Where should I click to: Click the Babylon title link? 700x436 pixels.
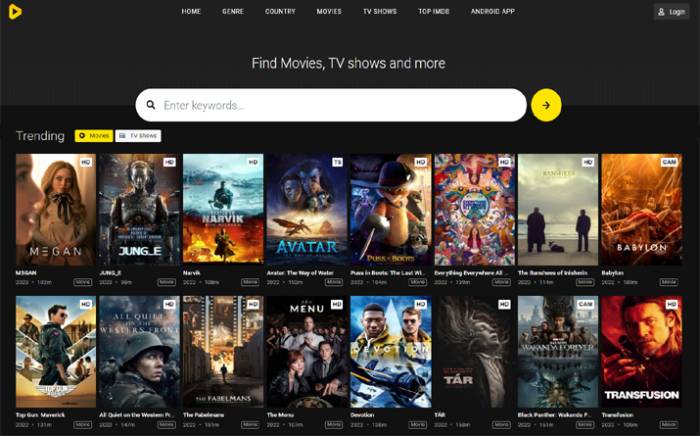[x=612, y=273]
